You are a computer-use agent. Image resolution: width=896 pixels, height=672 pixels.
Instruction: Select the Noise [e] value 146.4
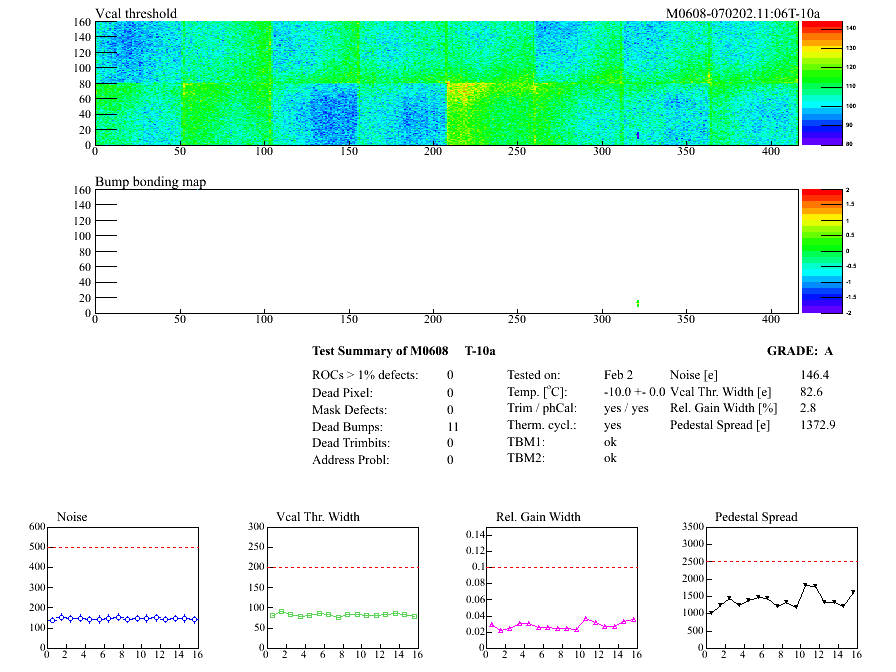816,375
